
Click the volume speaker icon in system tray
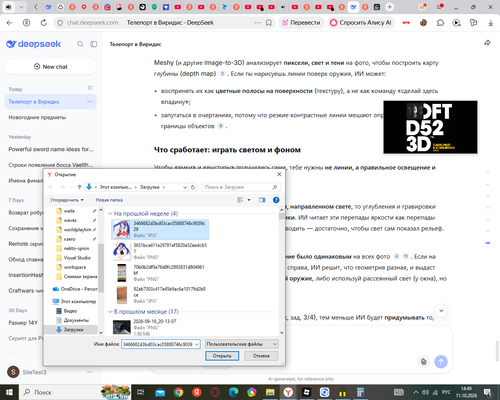click(x=425, y=392)
